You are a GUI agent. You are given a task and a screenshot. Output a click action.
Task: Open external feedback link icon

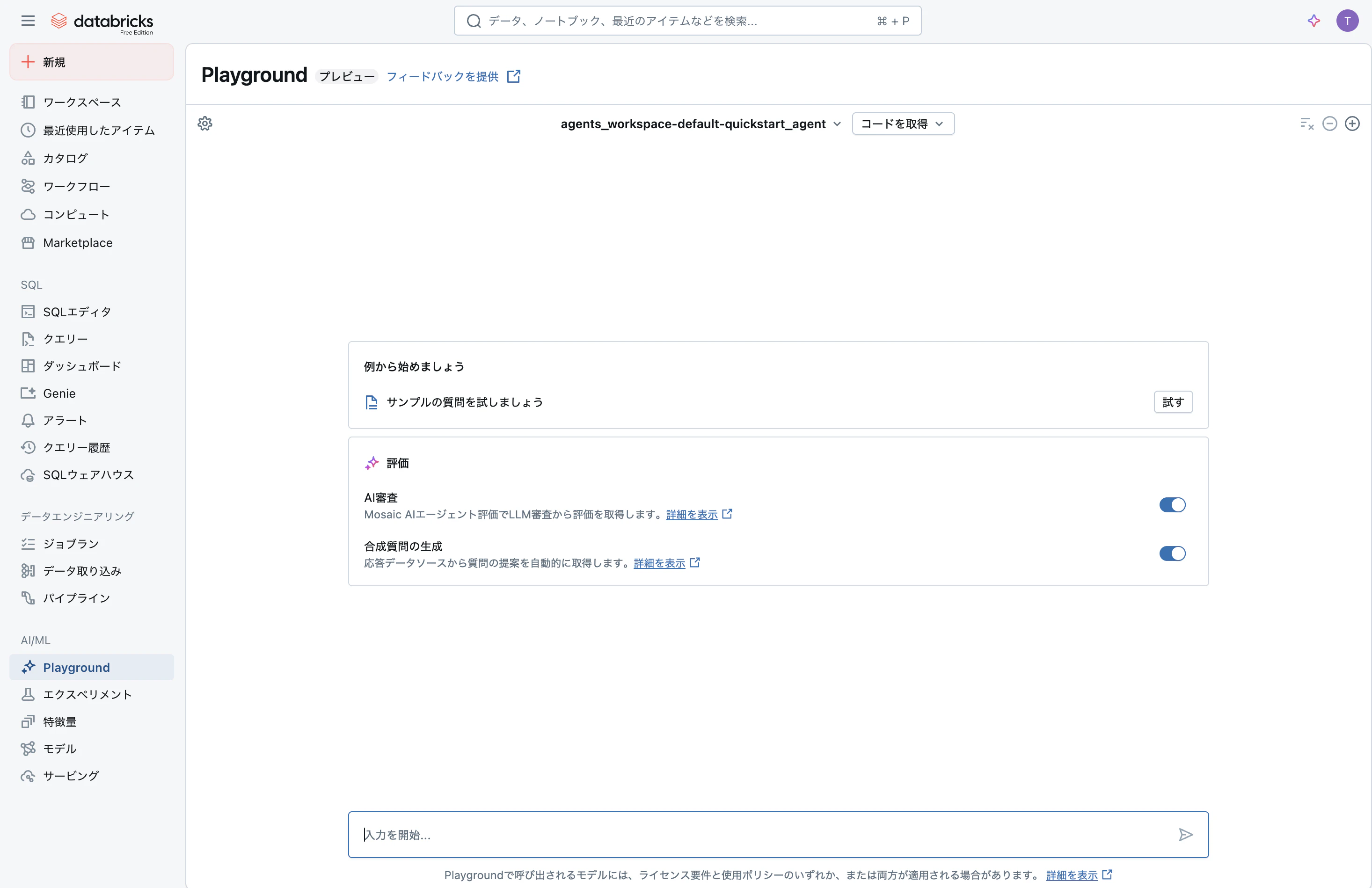pos(514,77)
